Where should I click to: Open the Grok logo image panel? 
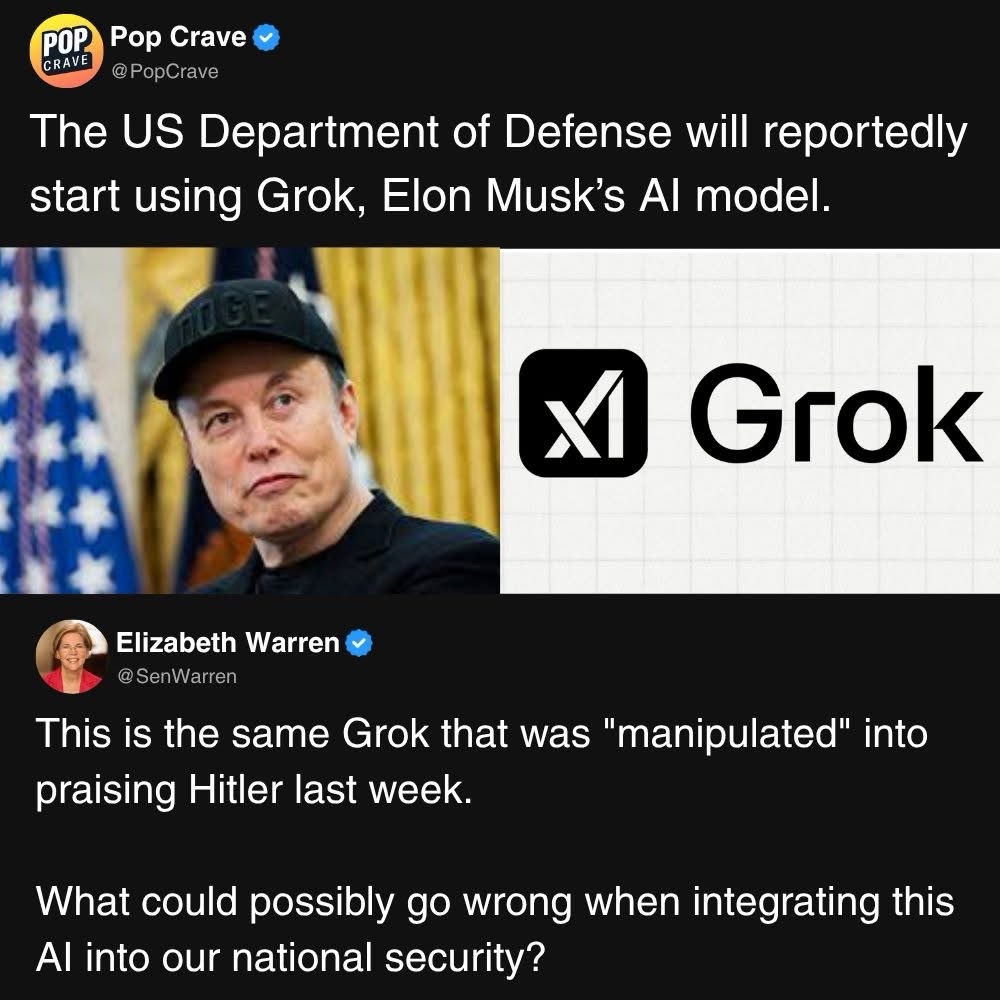pos(750,422)
